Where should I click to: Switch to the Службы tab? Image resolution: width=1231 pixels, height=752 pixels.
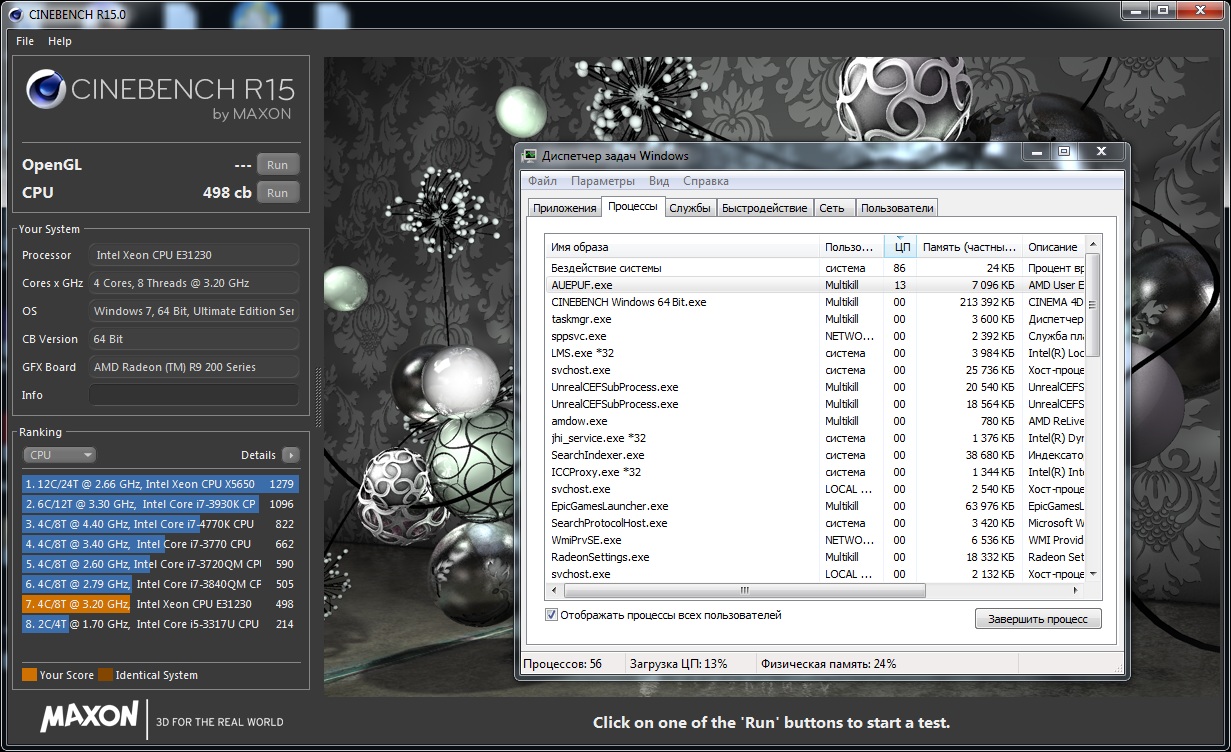(x=690, y=208)
